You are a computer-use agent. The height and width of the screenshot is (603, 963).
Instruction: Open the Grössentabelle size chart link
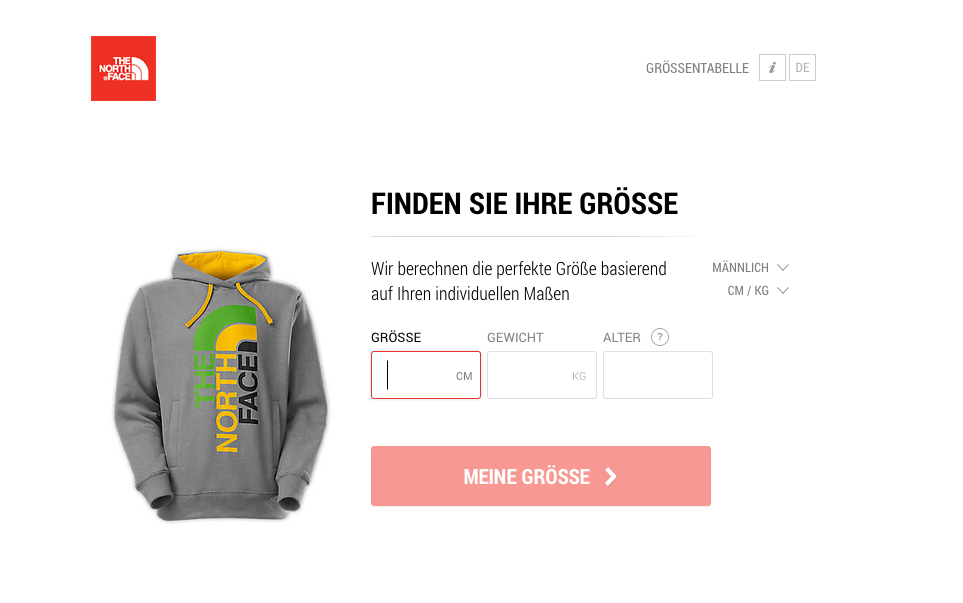(x=697, y=68)
